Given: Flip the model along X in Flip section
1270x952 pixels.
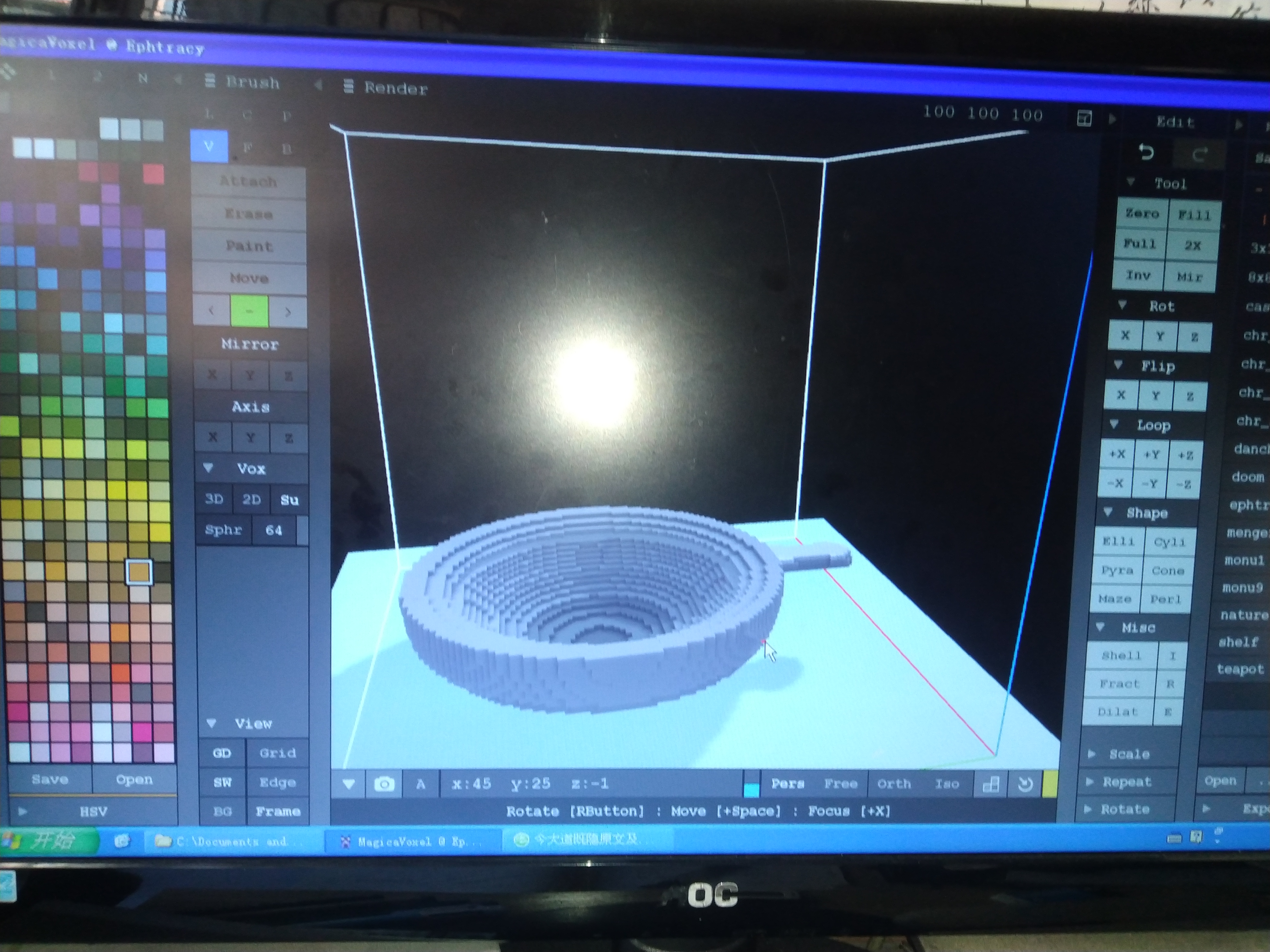Looking at the screenshot, I should point(1121,395).
